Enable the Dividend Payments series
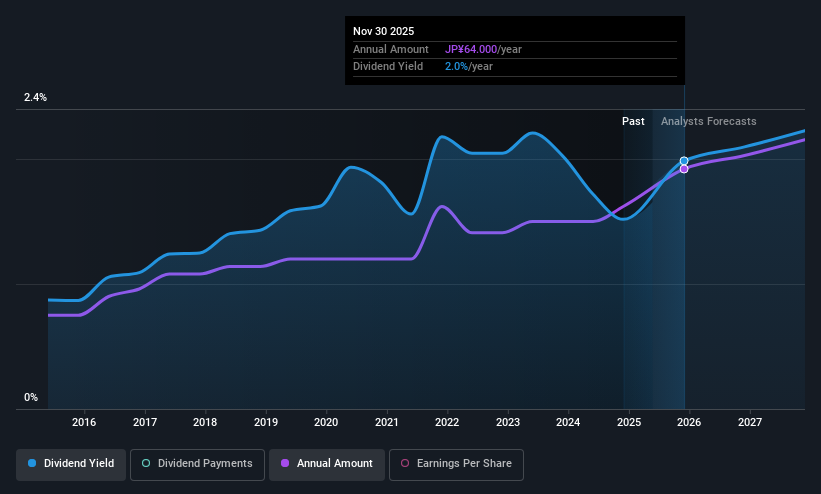Viewport: 821px width, 494px height. coord(197,464)
